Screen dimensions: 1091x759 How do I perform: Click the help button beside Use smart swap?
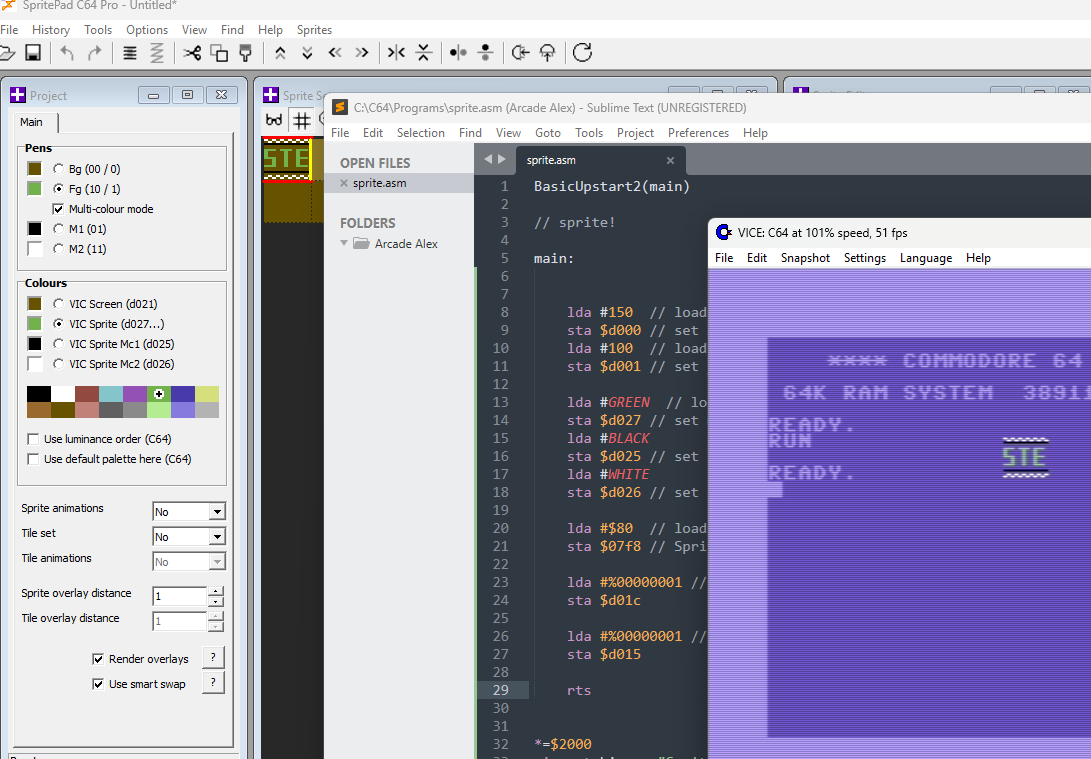[x=213, y=683]
